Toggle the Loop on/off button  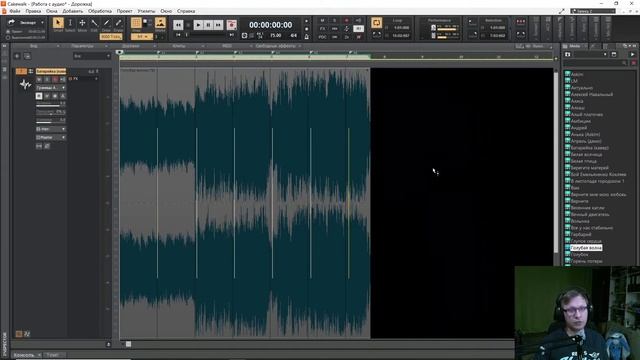tap(376, 22)
